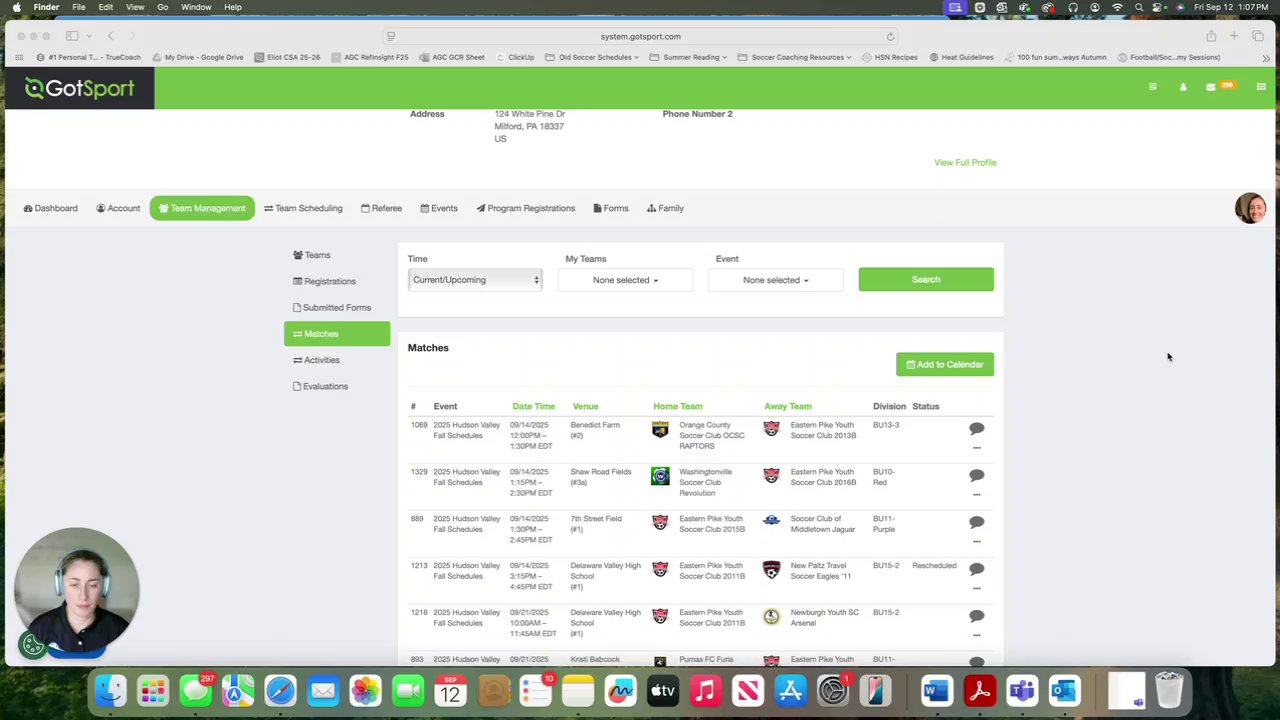Expand more options under match 1069
The width and height of the screenshot is (1280, 720).
click(x=976, y=447)
